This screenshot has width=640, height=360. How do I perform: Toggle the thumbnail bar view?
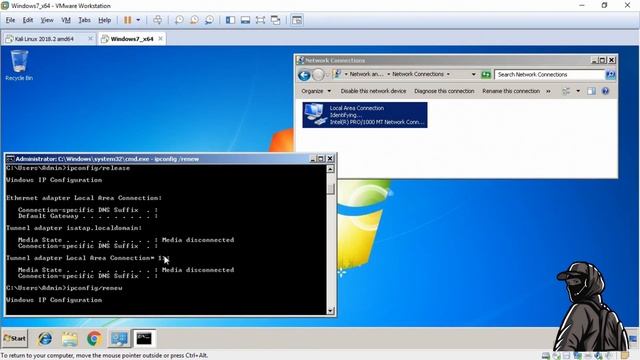pos(245,20)
